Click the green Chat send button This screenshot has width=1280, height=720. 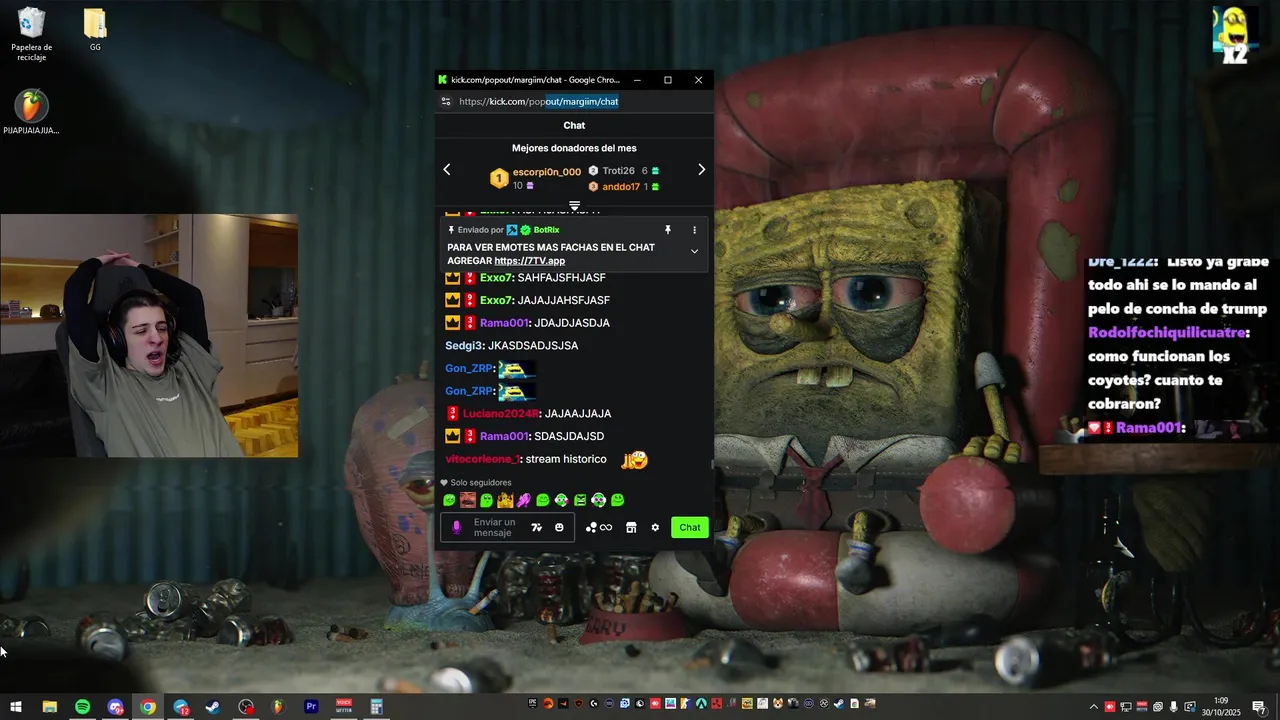pyautogui.click(x=690, y=528)
